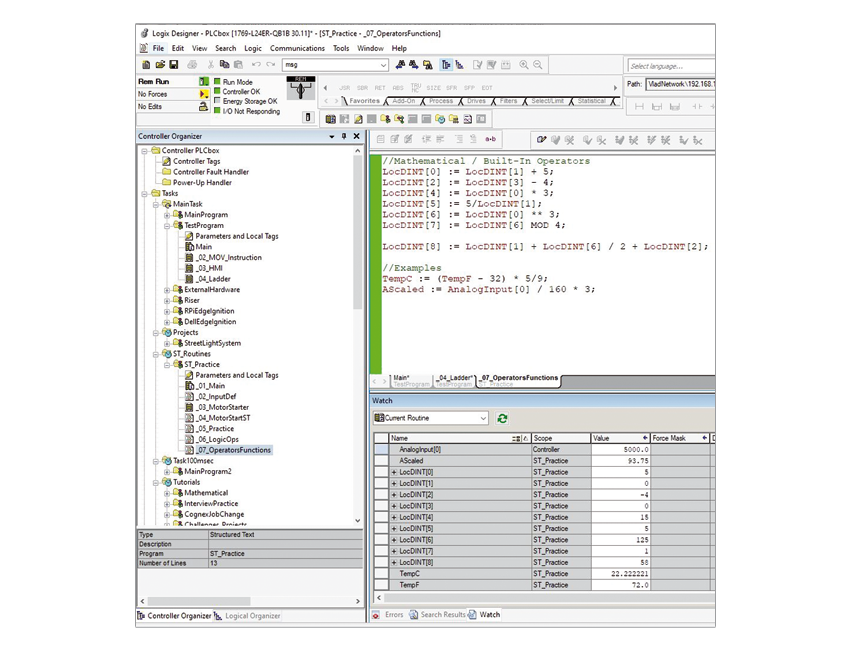Viewport: 850px width, 650px height.
Task: Expand LocDINT[6] in the Watch table
Action: [394, 540]
